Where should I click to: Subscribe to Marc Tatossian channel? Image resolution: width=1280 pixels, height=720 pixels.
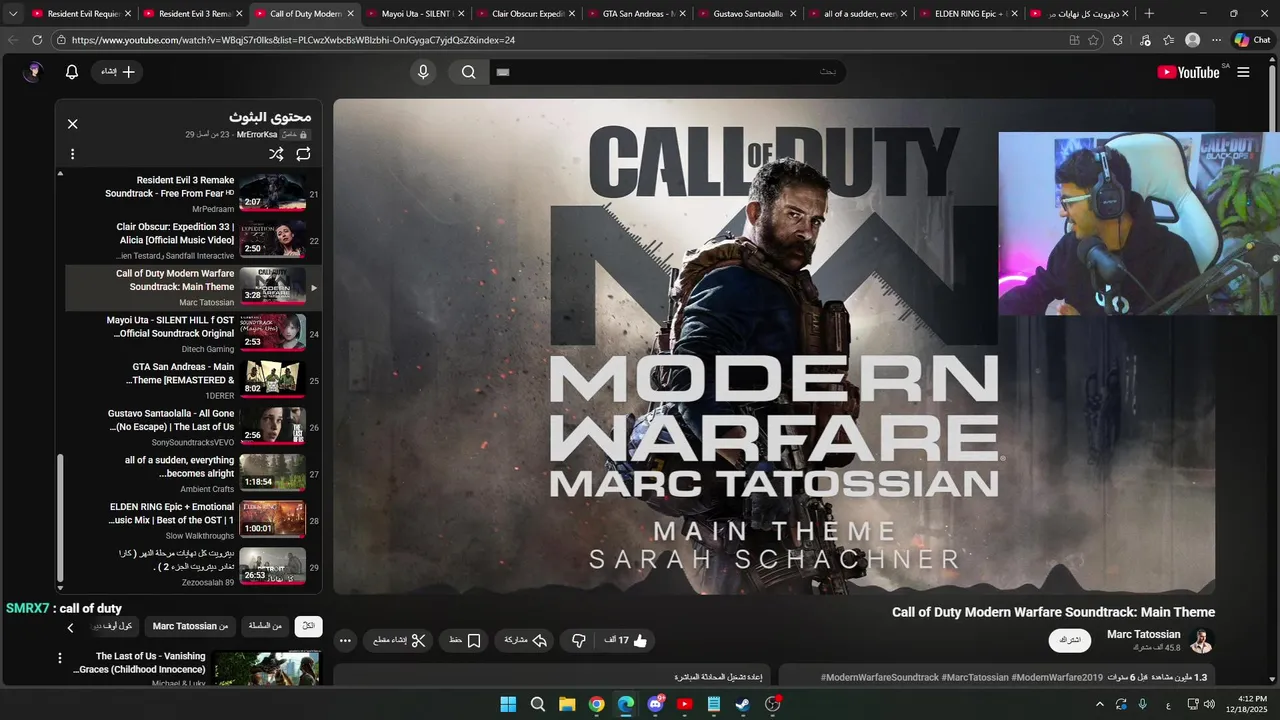tap(1070, 640)
